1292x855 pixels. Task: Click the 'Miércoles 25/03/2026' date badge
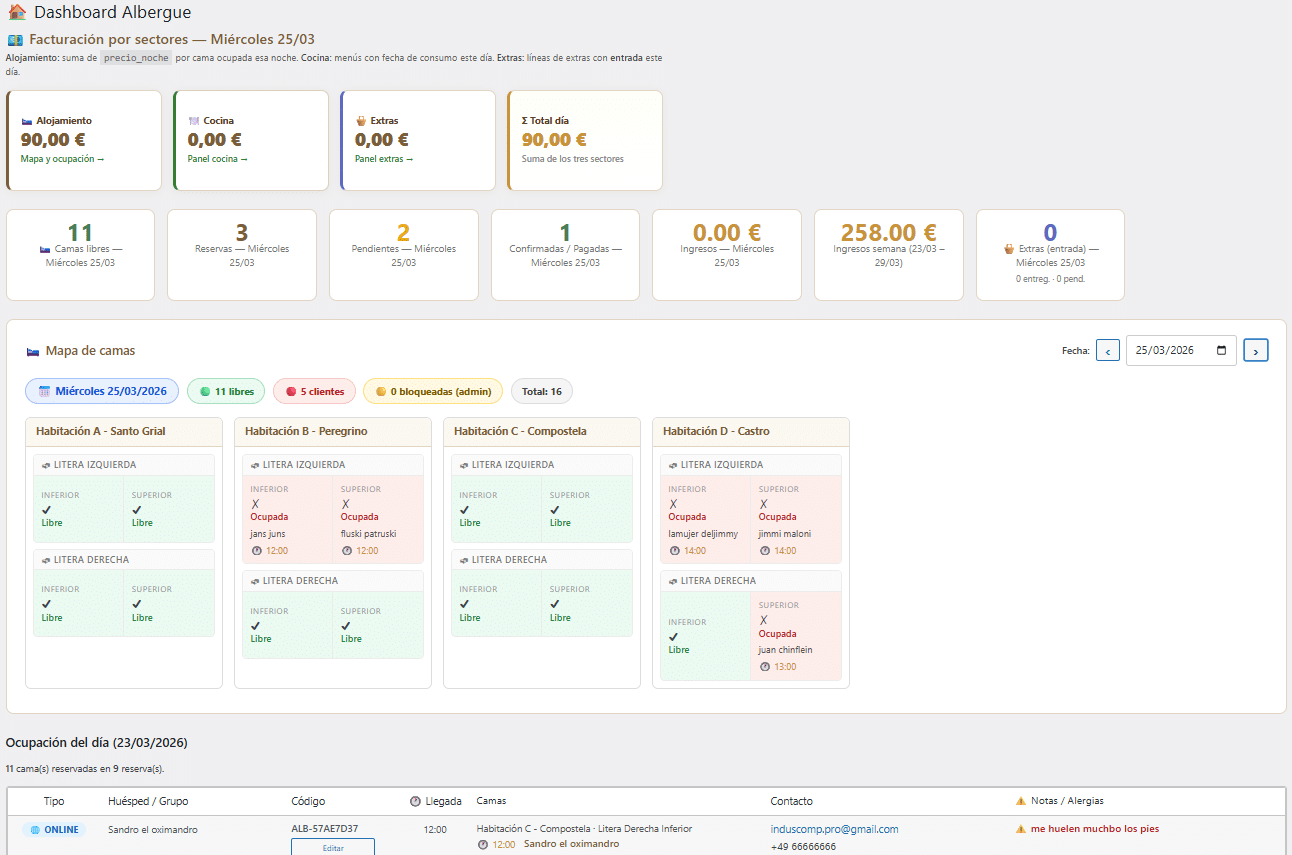click(102, 391)
